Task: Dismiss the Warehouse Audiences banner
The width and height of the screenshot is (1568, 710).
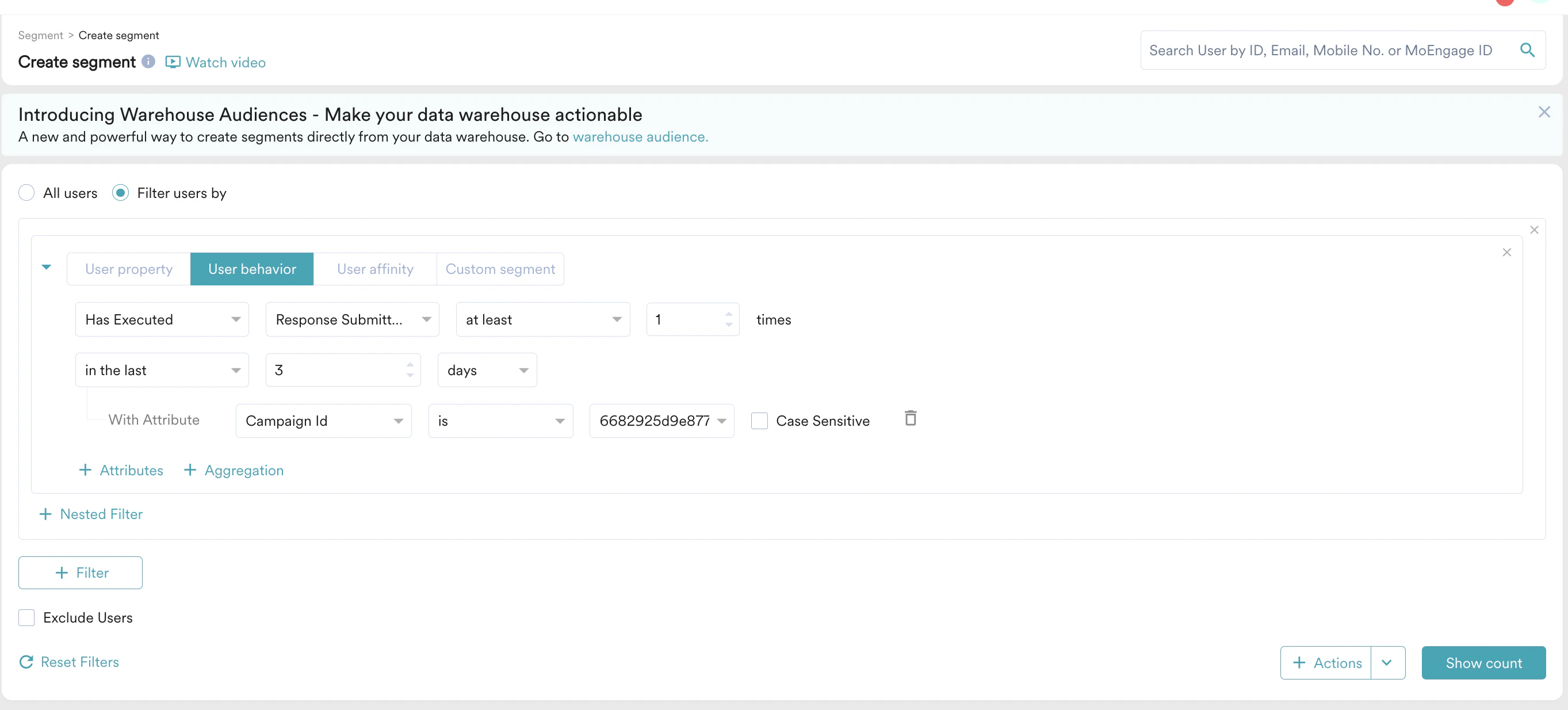Action: point(1544,112)
